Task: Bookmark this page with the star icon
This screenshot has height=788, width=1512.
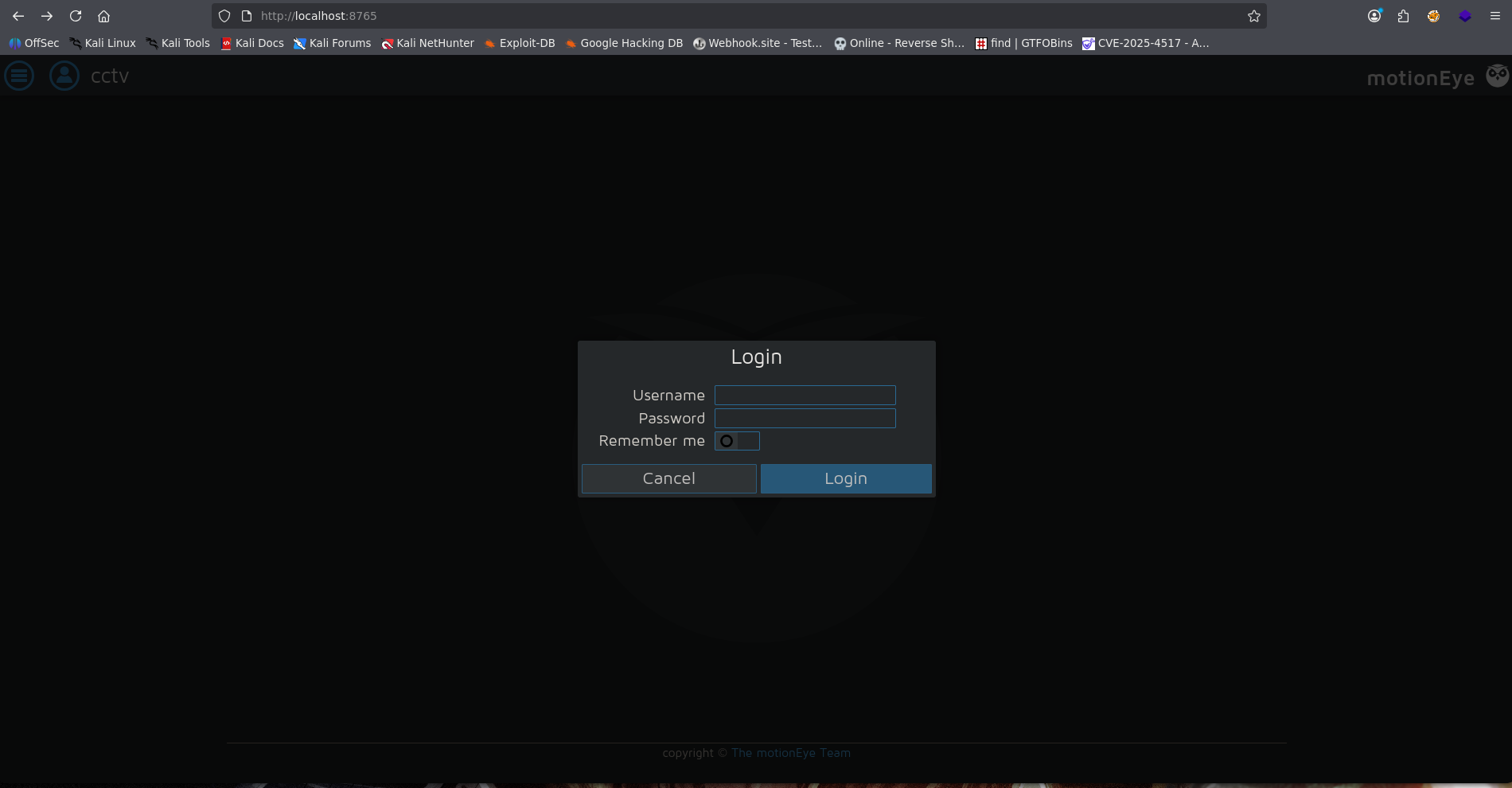Action: point(1254,16)
